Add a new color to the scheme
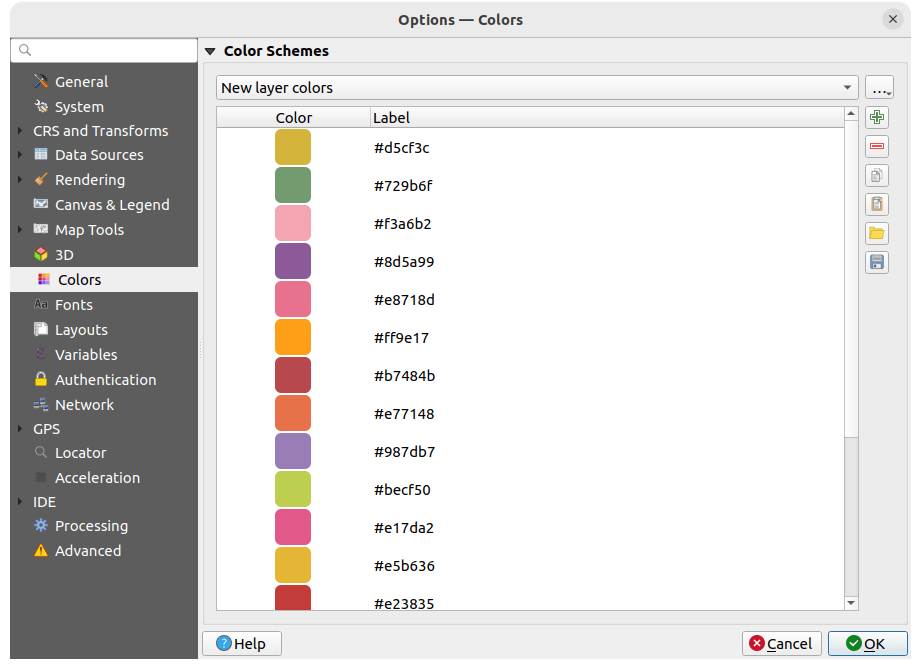This screenshot has height=669, width=921. click(x=876, y=117)
